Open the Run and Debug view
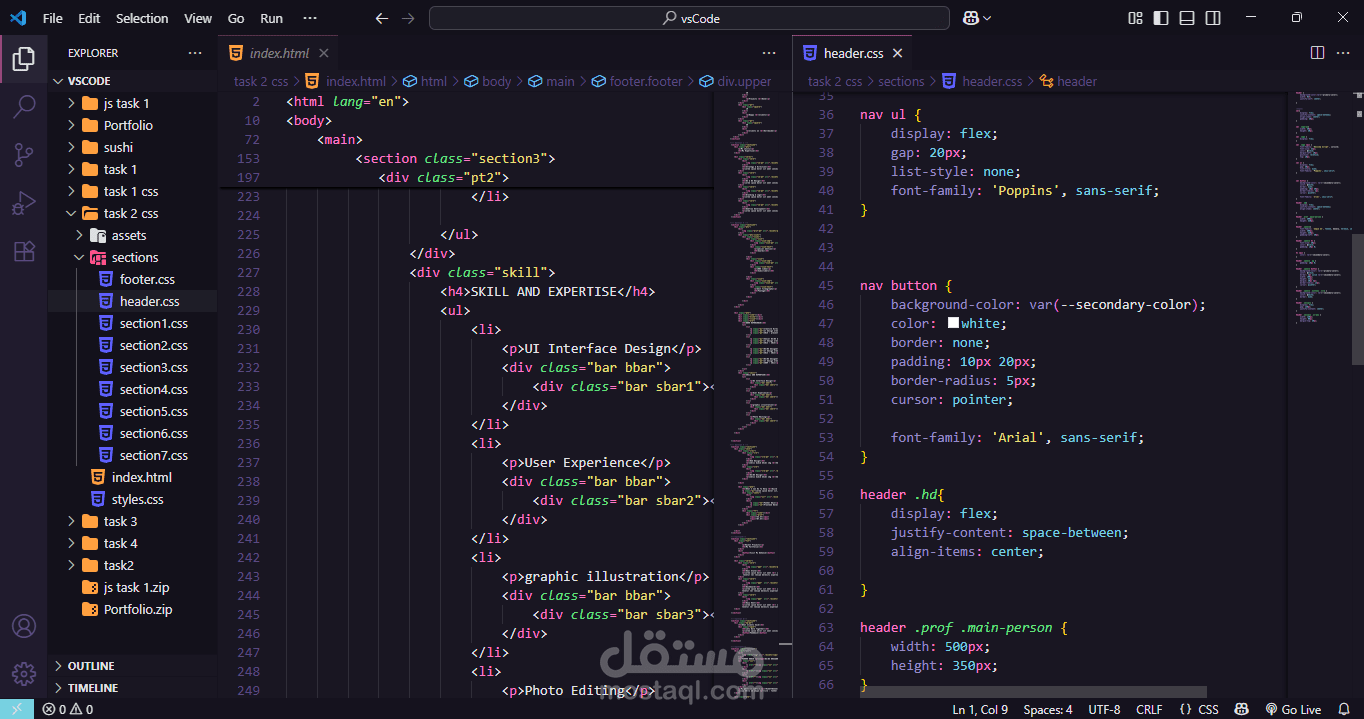This screenshot has height=719, width=1364. (24, 203)
